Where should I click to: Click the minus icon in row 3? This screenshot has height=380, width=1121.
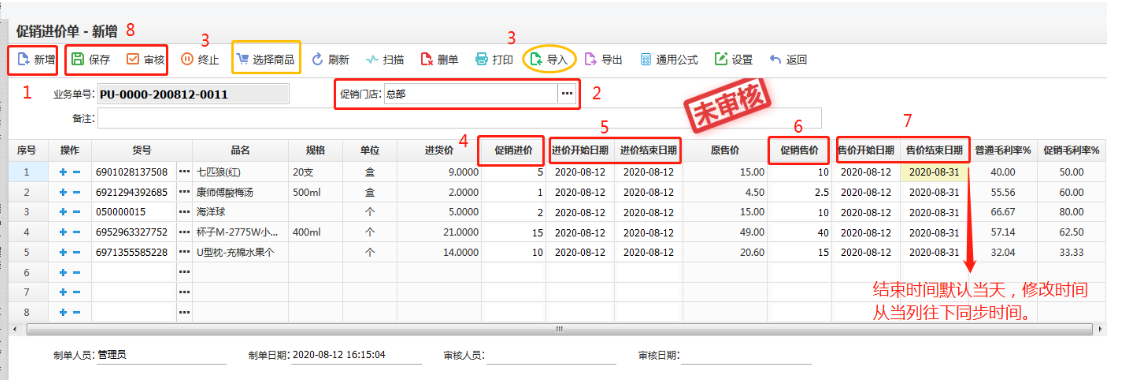(76, 212)
